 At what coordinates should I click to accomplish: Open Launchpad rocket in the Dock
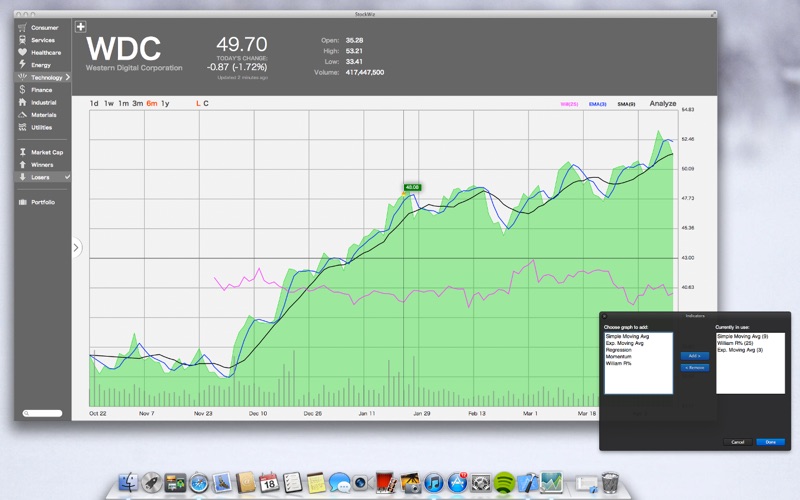[x=152, y=482]
